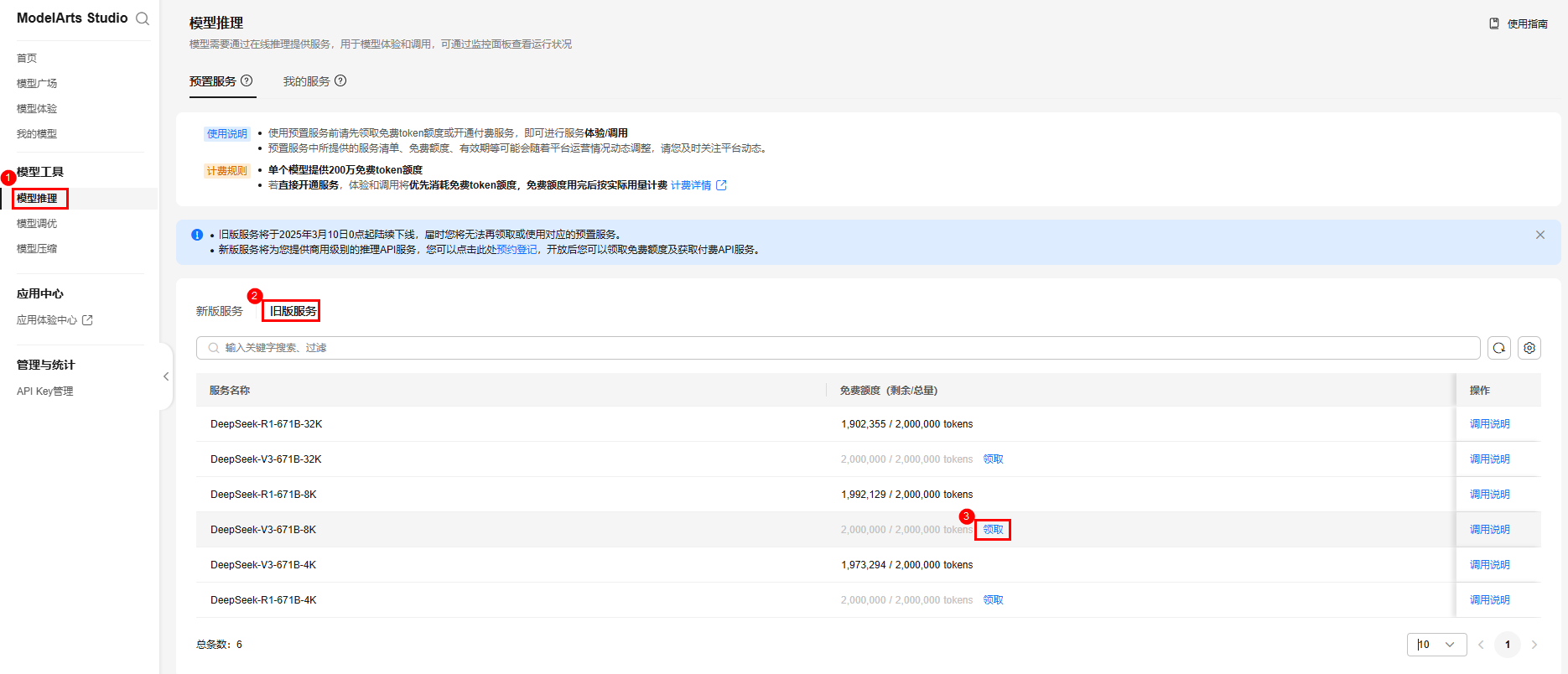Click the refresh icon beside the search box

tap(1499, 348)
